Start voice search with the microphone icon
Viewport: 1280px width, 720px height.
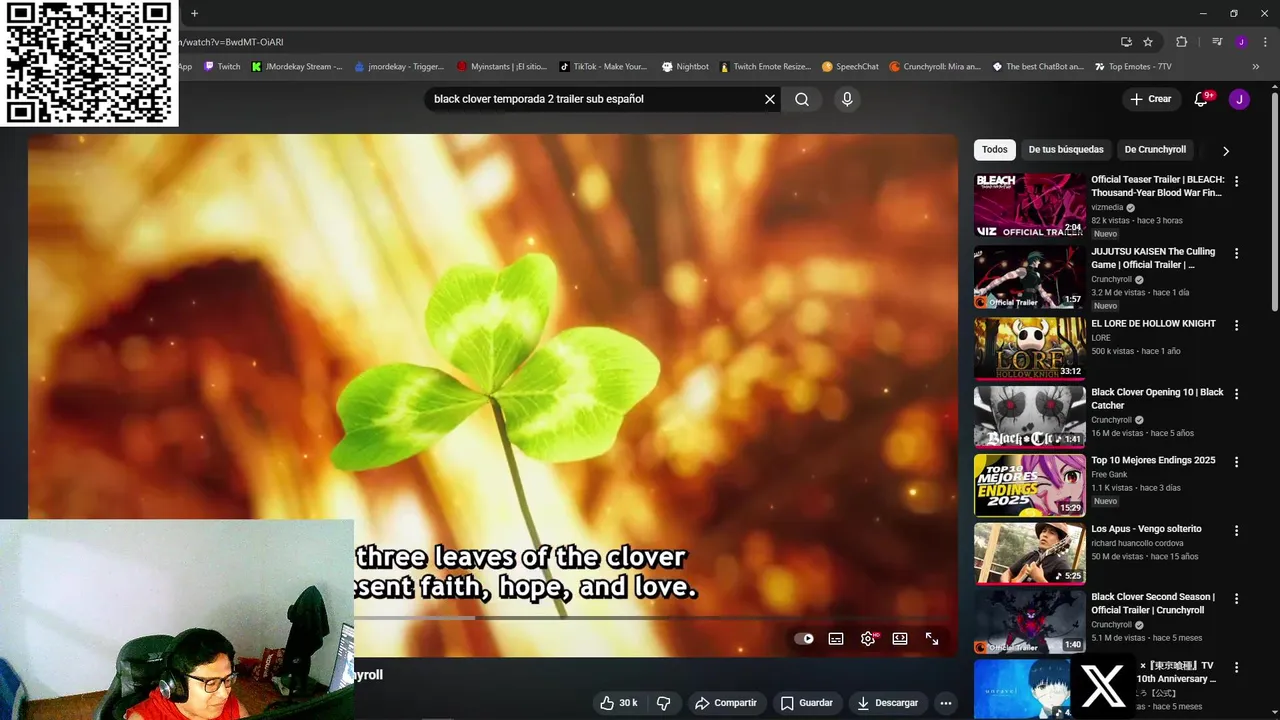point(847,99)
